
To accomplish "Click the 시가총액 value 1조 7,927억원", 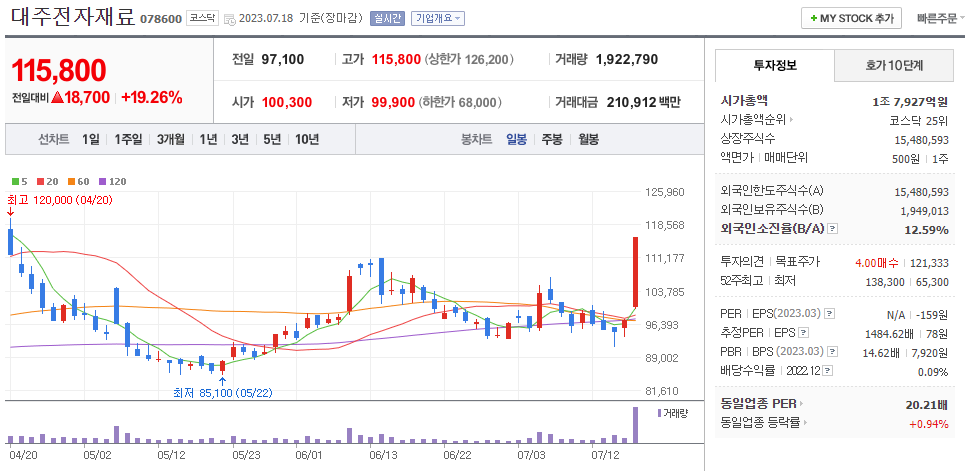I will pyautogui.click(x=908, y=102).
